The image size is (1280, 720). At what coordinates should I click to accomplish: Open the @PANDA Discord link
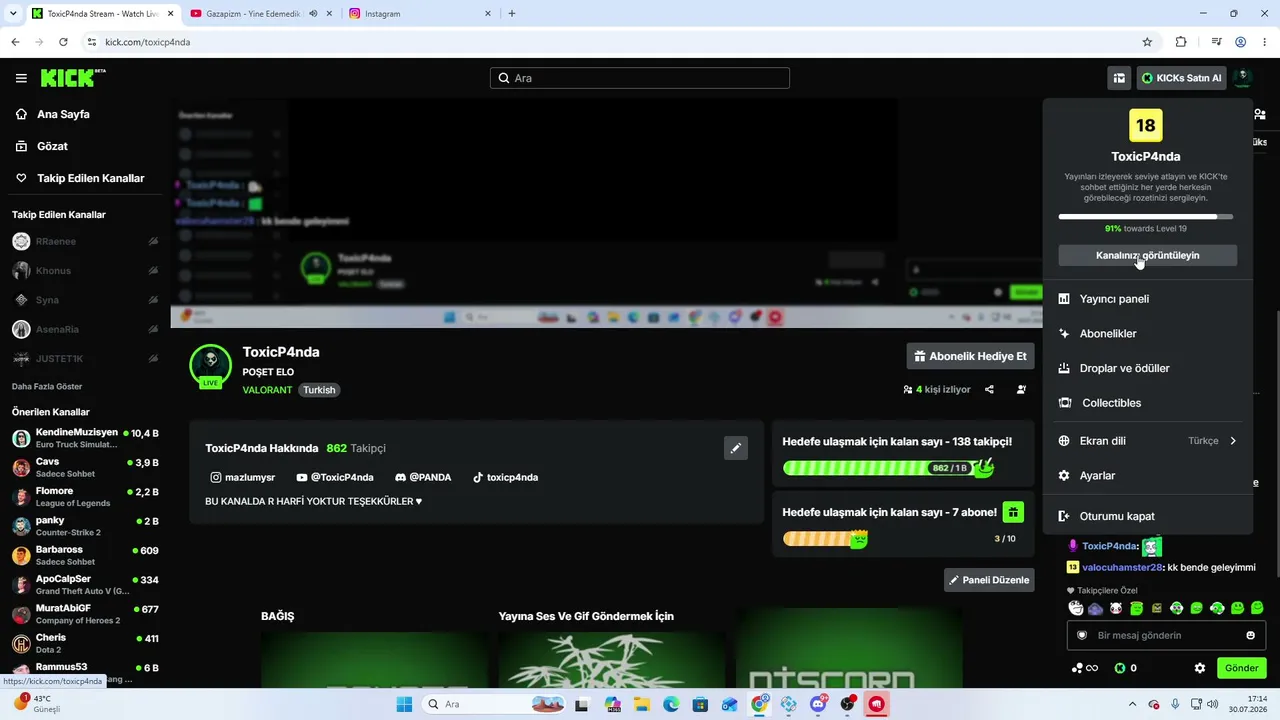(x=423, y=477)
